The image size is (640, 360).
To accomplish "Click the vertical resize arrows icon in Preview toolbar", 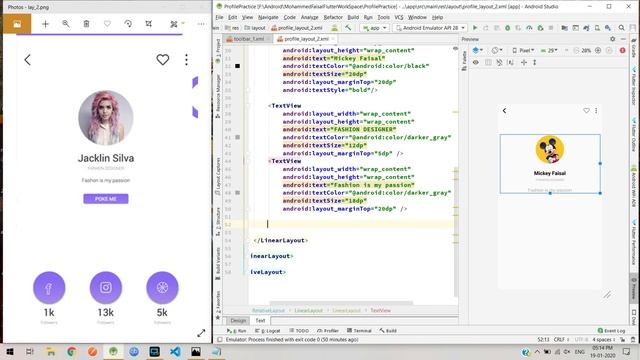I will pyautogui.click(x=534, y=62).
